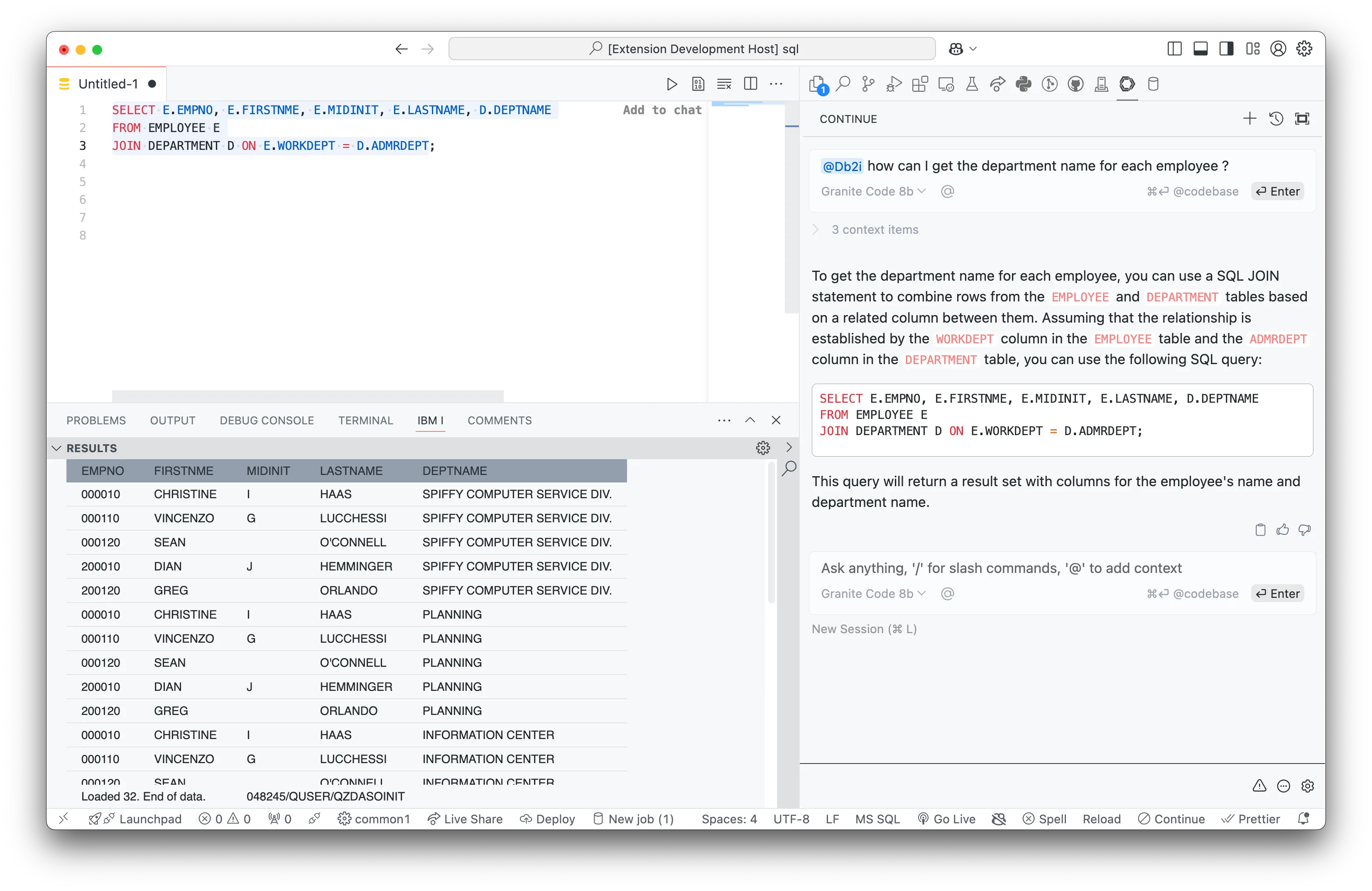Click the warning triangle icon in Continue panel
Image resolution: width=1372 pixels, height=891 pixels.
(x=1259, y=786)
